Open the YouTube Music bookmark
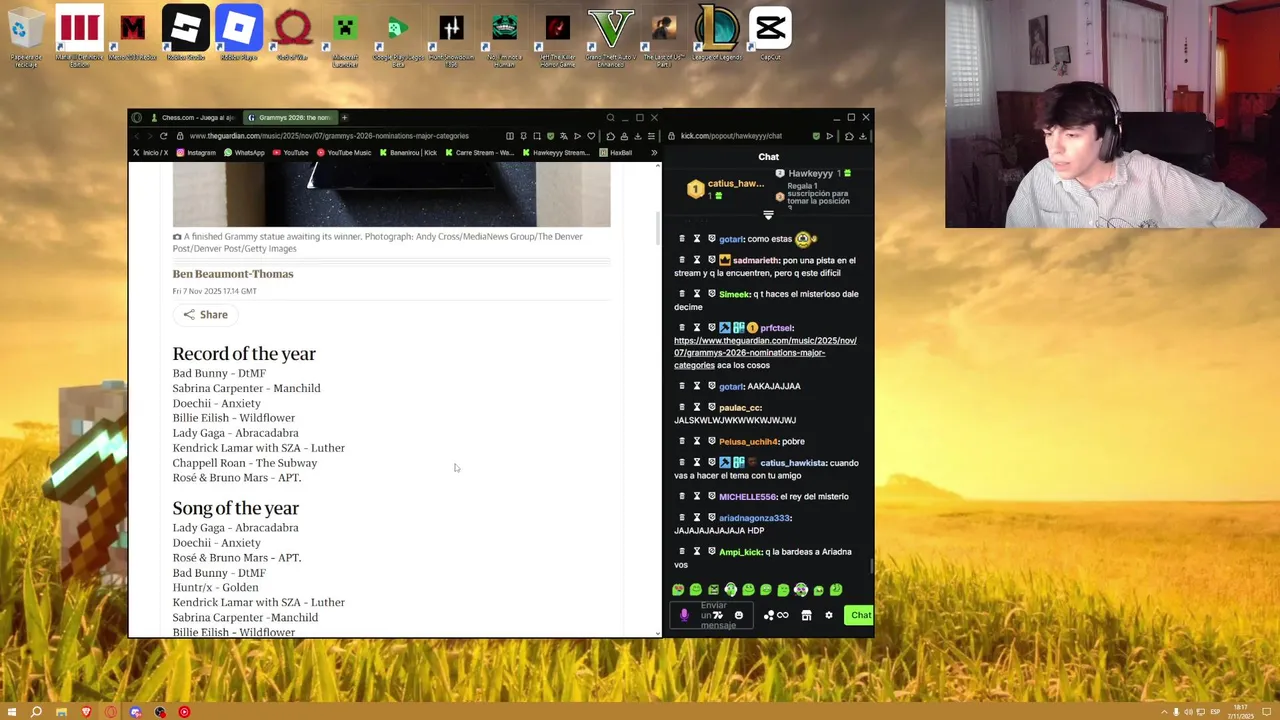Image resolution: width=1280 pixels, height=720 pixels. click(344, 153)
